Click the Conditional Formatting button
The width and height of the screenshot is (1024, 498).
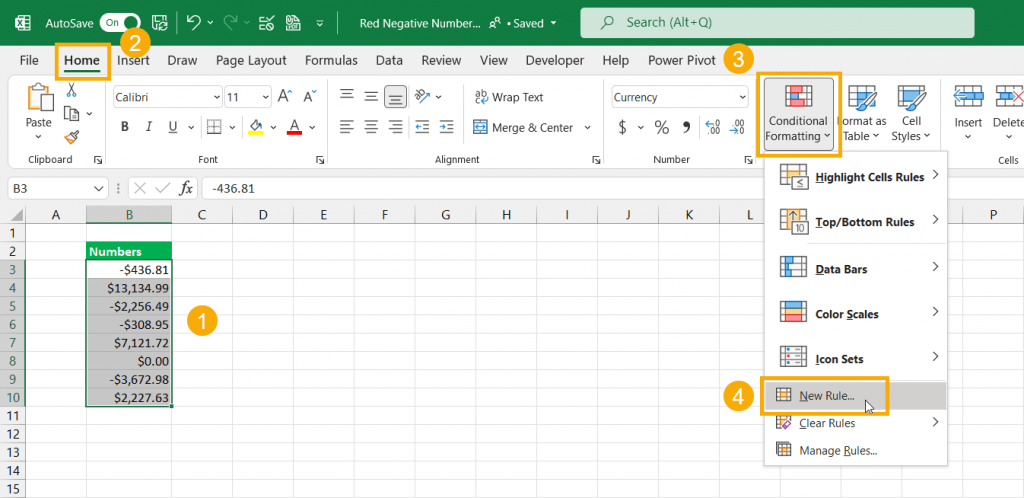[797, 114]
